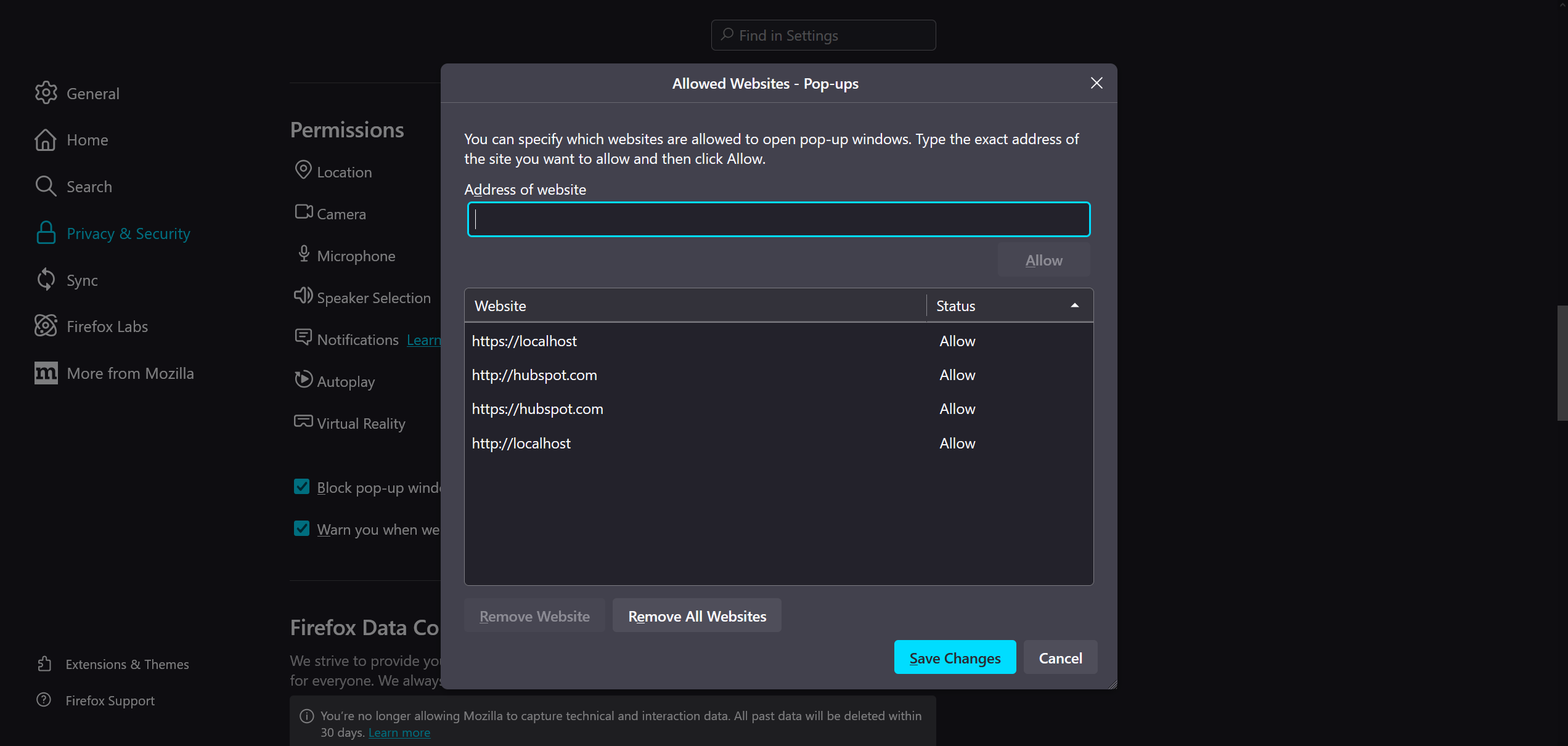This screenshot has width=1568, height=746.
Task: Sort by Status column arrow
Action: point(1074,306)
